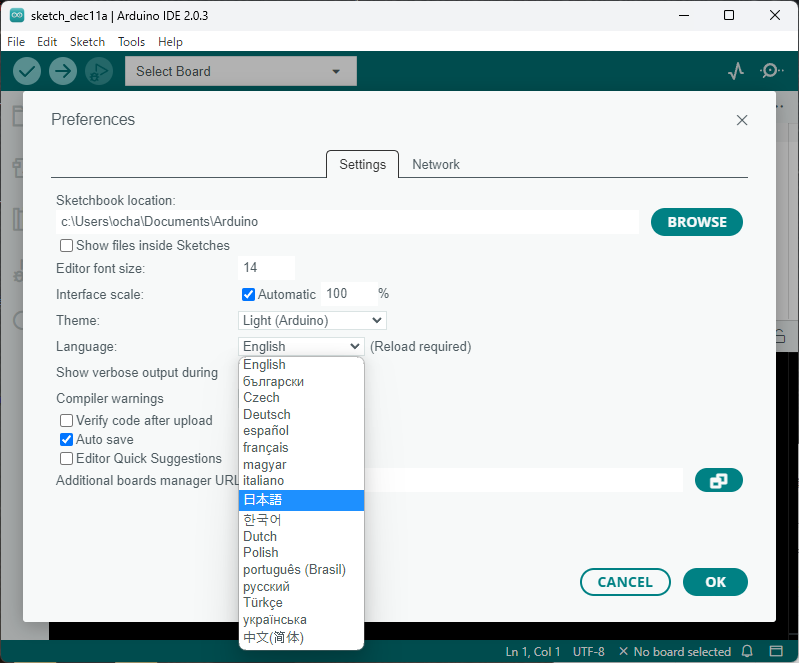This screenshot has width=799, height=663.
Task: Choose Deutsch from the language list
Action: coord(267,414)
